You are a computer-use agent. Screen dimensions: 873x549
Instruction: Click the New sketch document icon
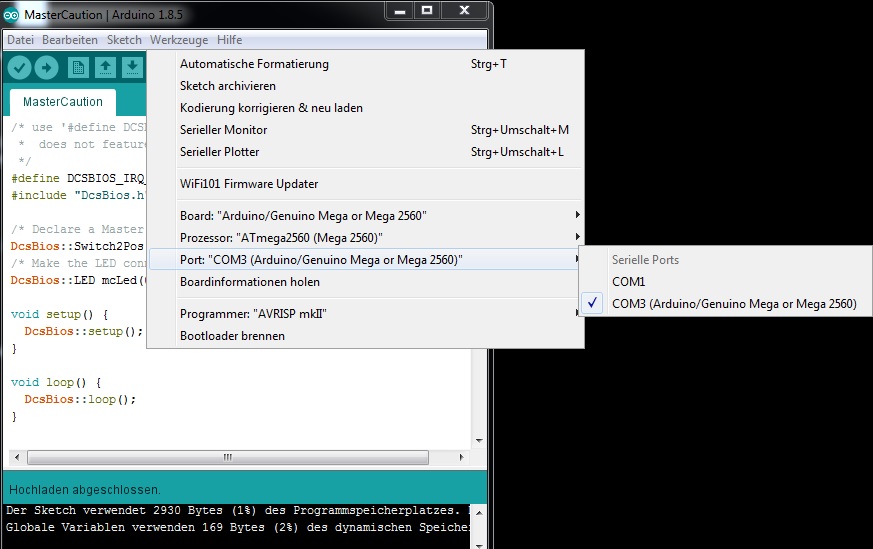click(x=78, y=68)
